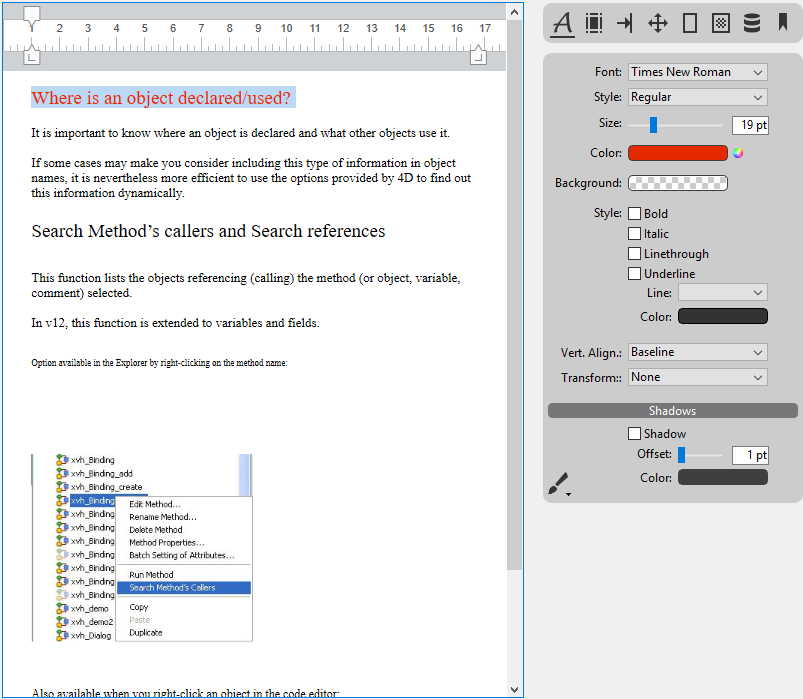Open the Transform dropdown set to None

(697, 377)
